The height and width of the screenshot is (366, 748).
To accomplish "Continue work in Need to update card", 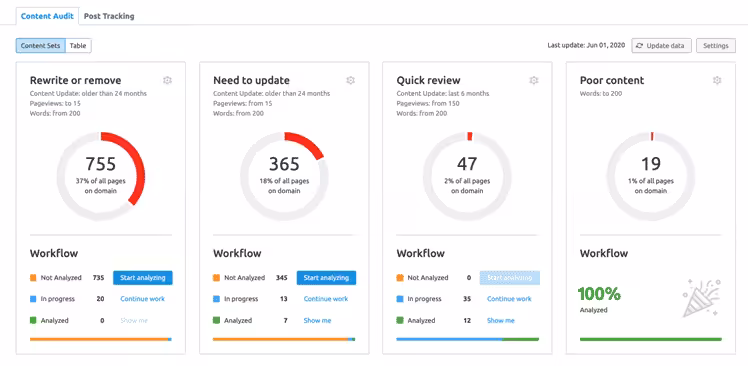I will (326, 299).
